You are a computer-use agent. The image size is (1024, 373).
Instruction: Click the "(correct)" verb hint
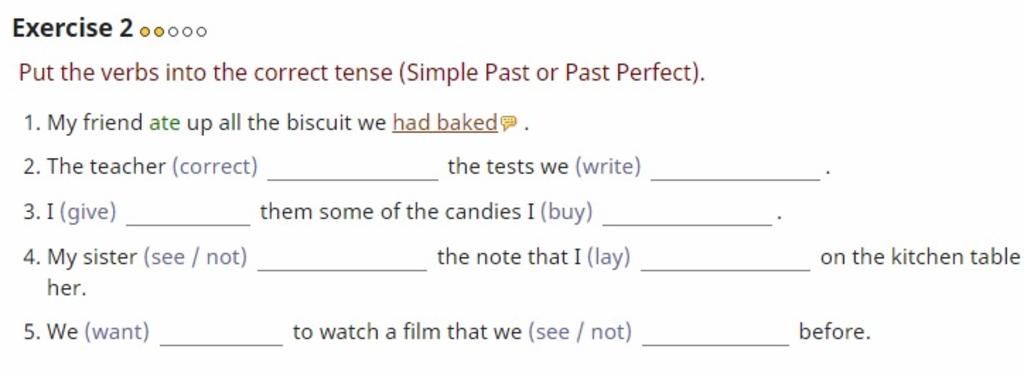(x=215, y=167)
